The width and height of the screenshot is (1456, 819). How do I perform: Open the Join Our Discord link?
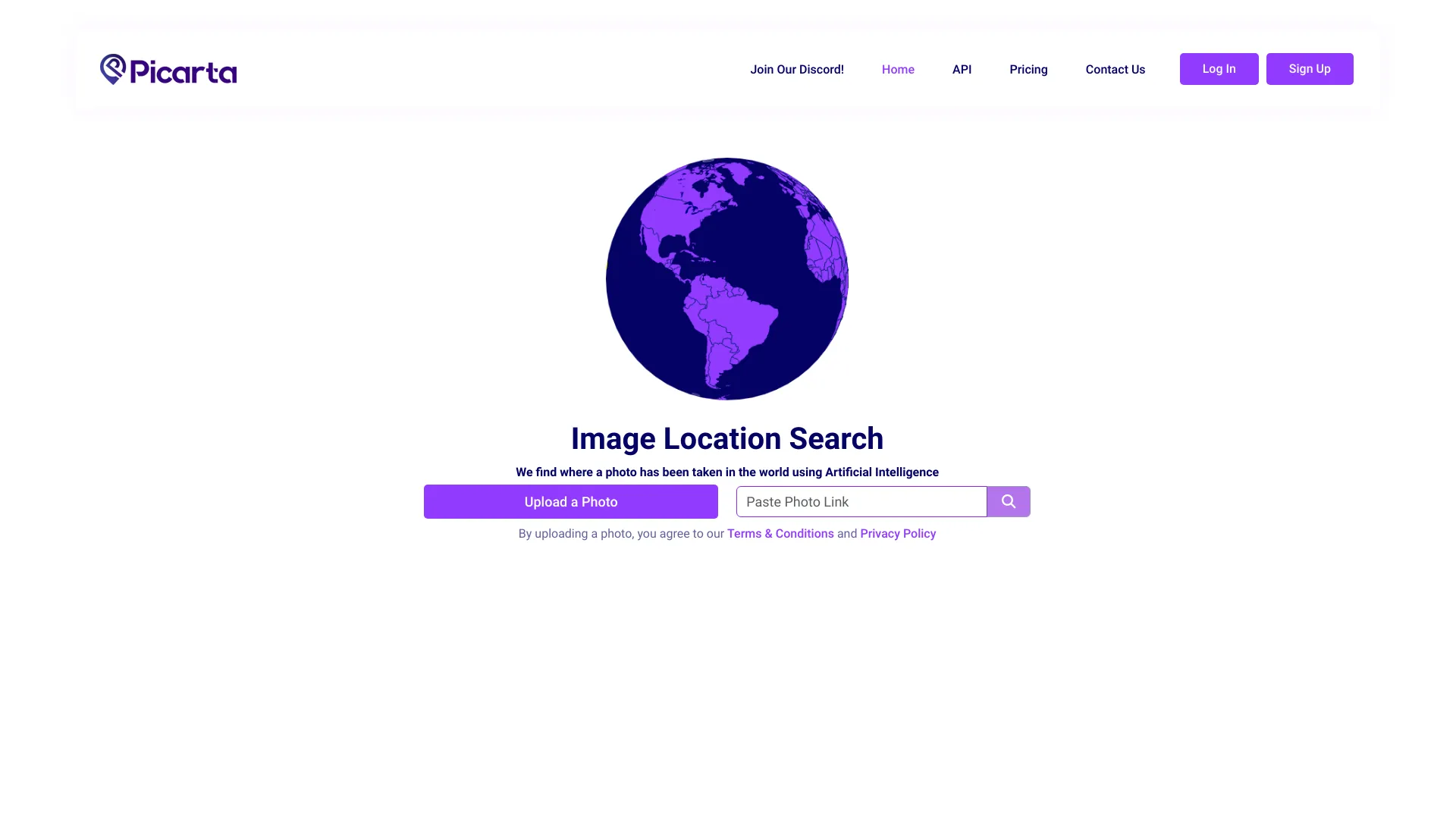pyautogui.click(x=797, y=69)
